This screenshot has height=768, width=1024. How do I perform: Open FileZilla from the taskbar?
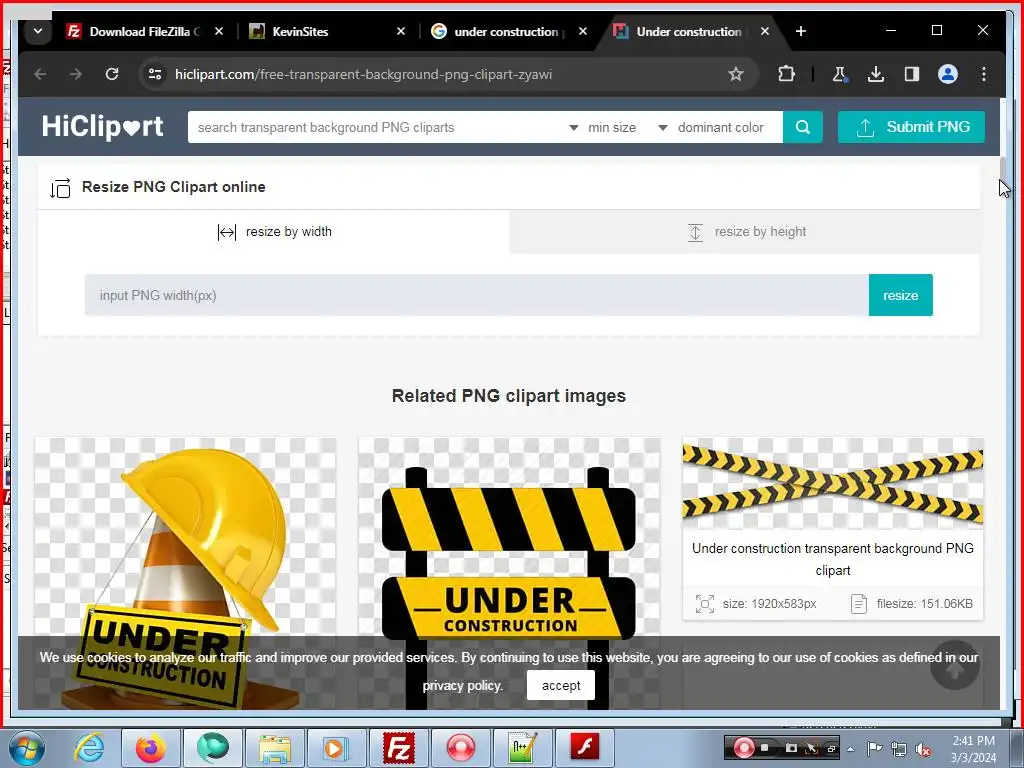[398, 747]
